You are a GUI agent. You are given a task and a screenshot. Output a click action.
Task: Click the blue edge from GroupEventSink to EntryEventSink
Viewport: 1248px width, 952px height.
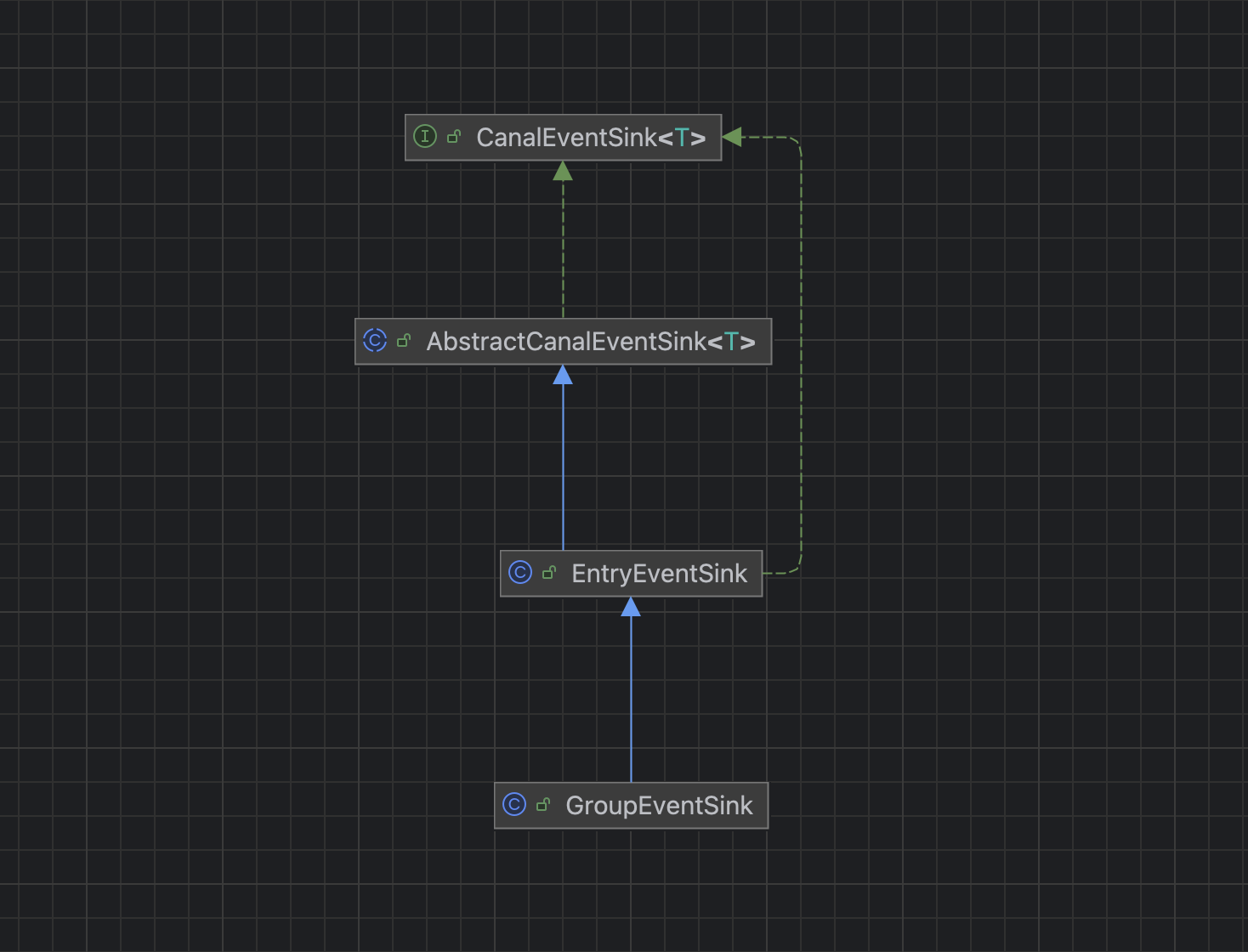pos(631,697)
